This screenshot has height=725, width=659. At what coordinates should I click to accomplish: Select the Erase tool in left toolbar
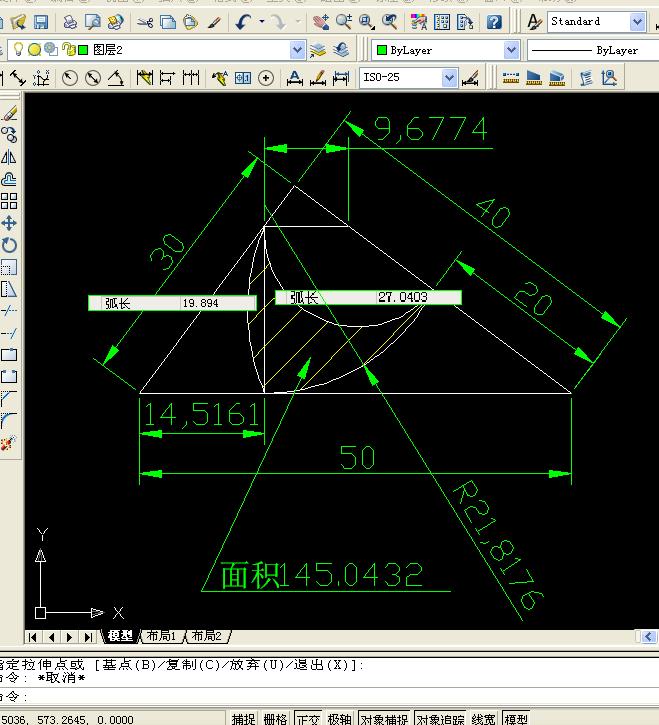(9, 113)
